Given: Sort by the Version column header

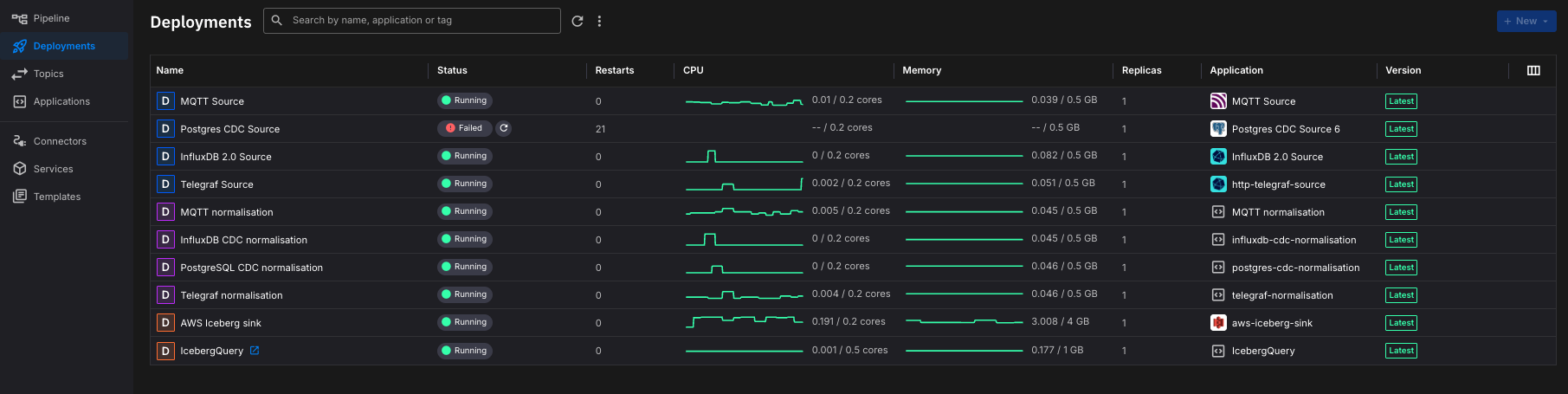Looking at the screenshot, I should 1403,70.
